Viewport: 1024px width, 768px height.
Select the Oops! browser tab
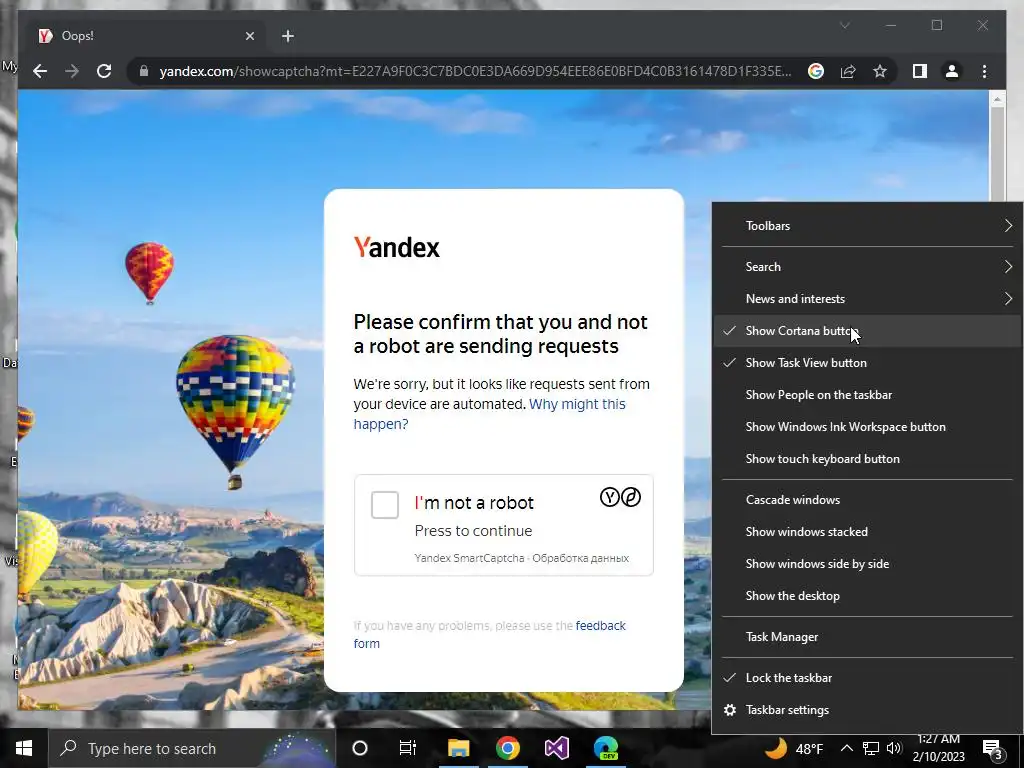tap(147, 36)
